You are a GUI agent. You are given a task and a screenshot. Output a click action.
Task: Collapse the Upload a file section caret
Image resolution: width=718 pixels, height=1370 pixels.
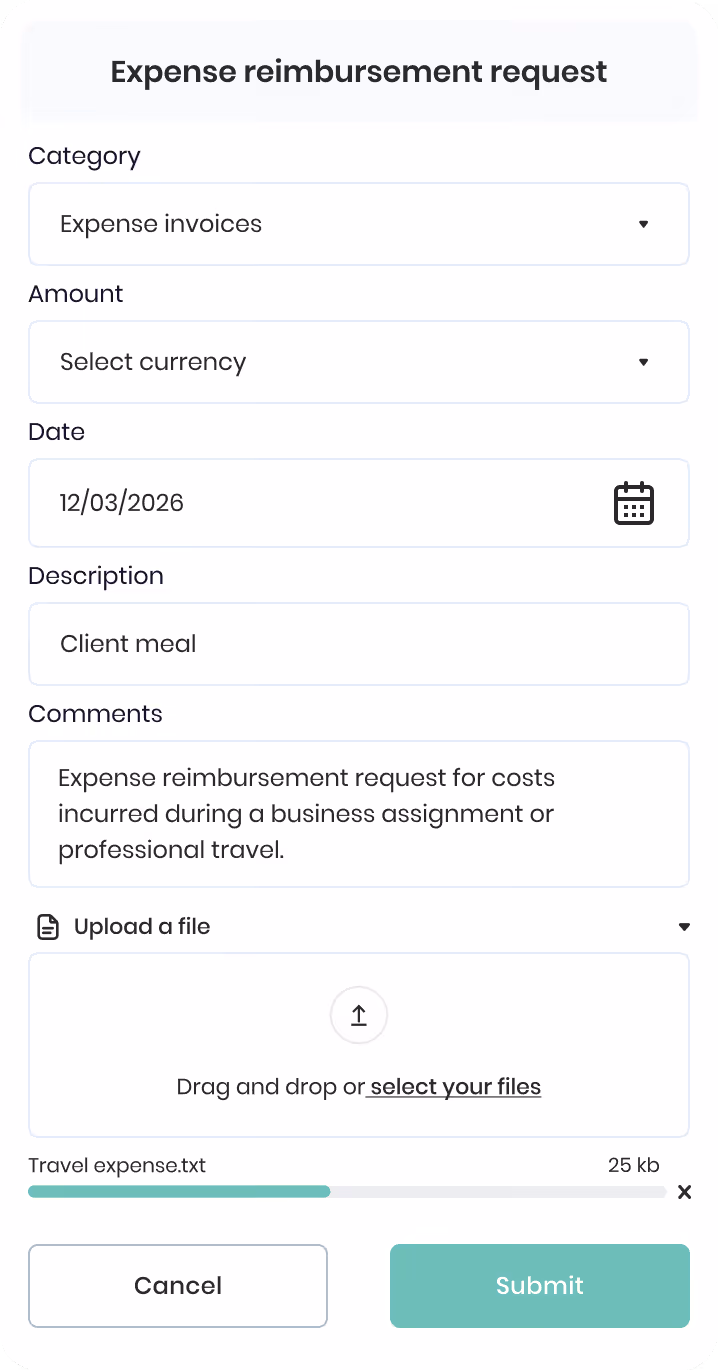(x=684, y=927)
